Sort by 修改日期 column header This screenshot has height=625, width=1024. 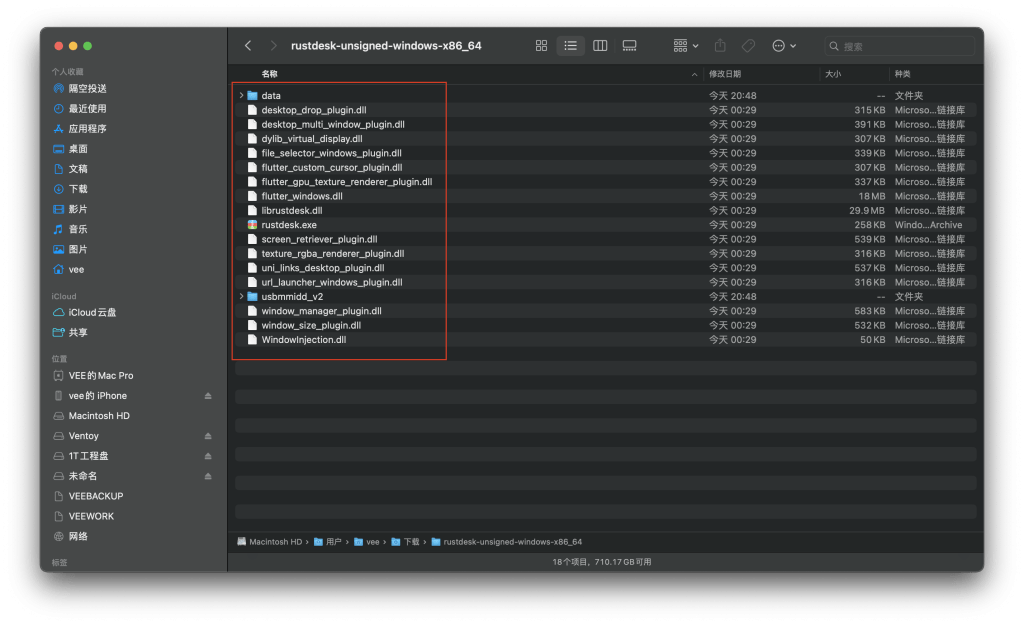click(x=725, y=75)
